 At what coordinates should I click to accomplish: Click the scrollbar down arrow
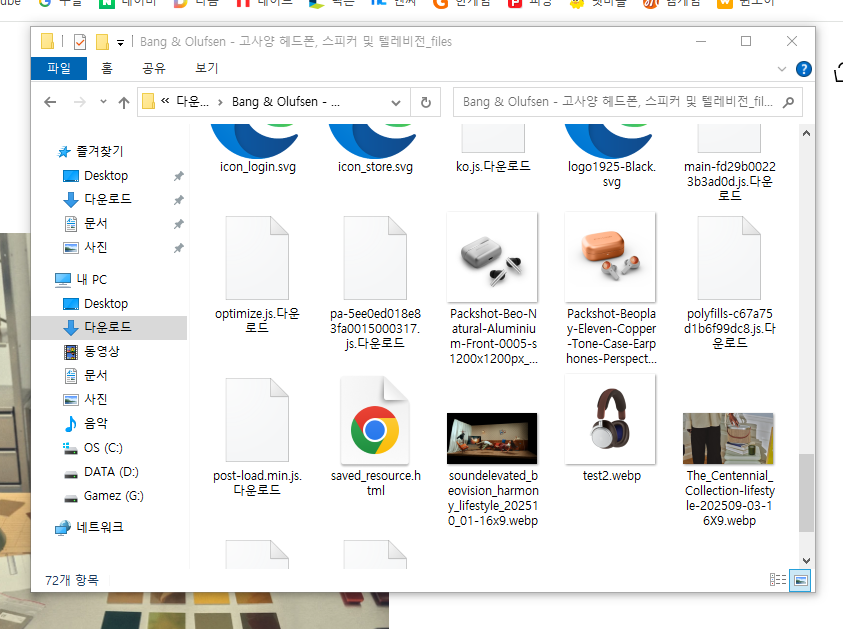coord(806,561)
